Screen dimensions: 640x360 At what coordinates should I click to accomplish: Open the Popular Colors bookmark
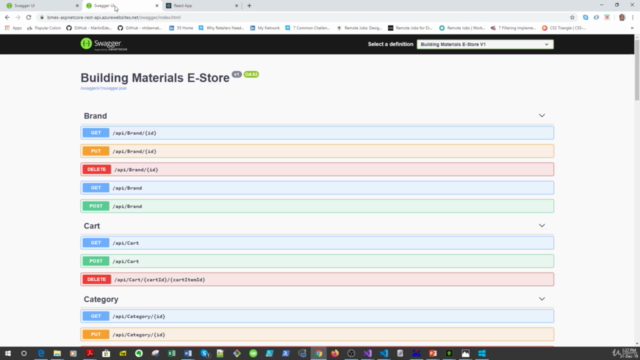click(44, 28)
